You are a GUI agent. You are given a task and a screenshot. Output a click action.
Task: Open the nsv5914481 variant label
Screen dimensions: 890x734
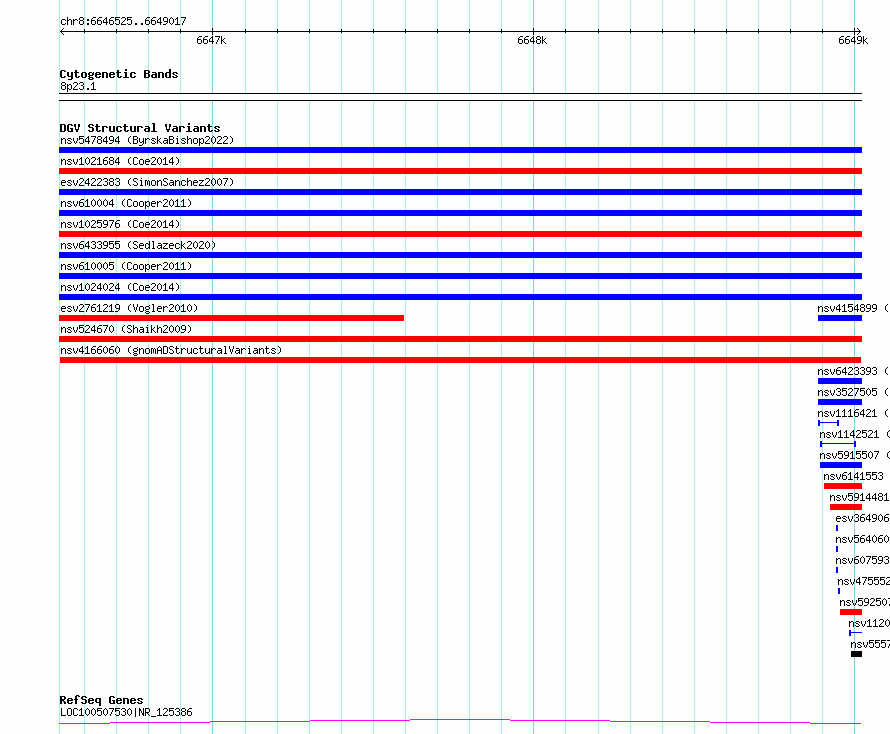coord(859,497)
